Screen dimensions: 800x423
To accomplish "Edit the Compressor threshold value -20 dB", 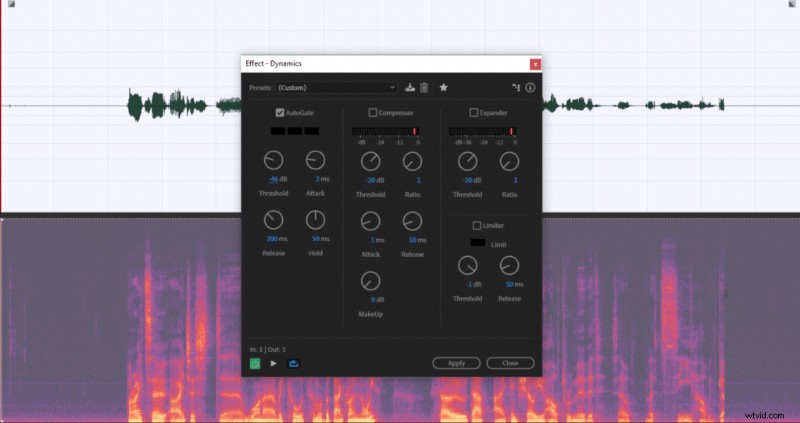I will pyautogui.click(x=370, y=180).
